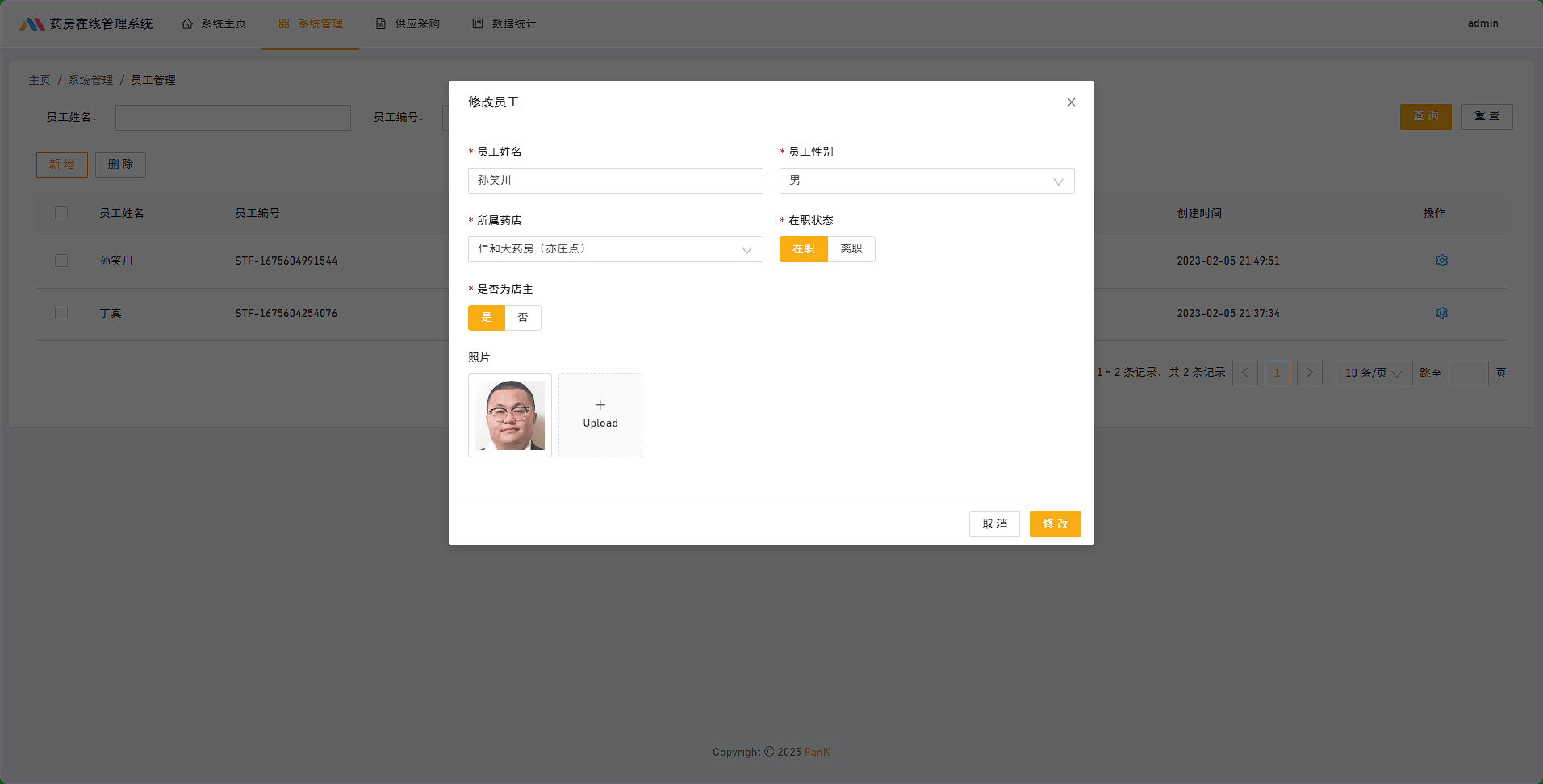Open the 员工性别 dropdown
Image resolution: width=1543 pixels, height=784 pixels.
coord(927,181)
